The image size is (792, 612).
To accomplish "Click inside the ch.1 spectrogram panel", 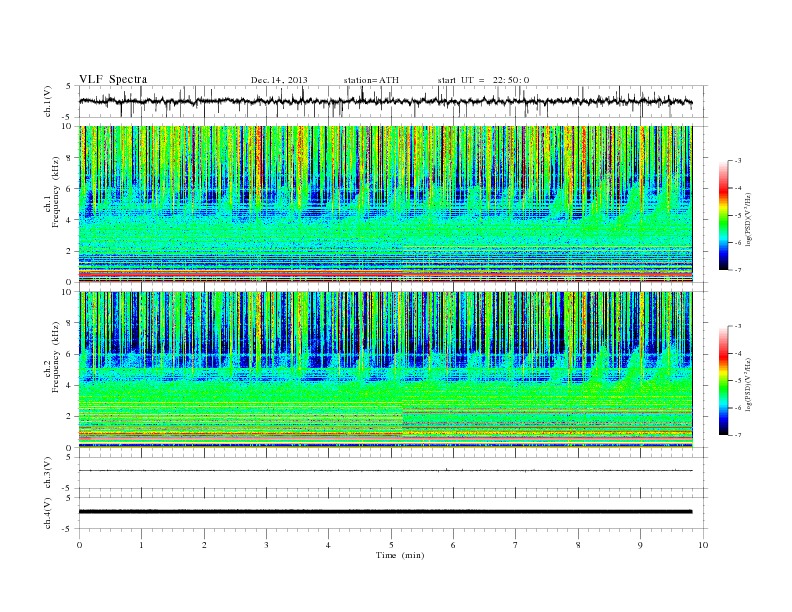I will click(x=385, y=204).
